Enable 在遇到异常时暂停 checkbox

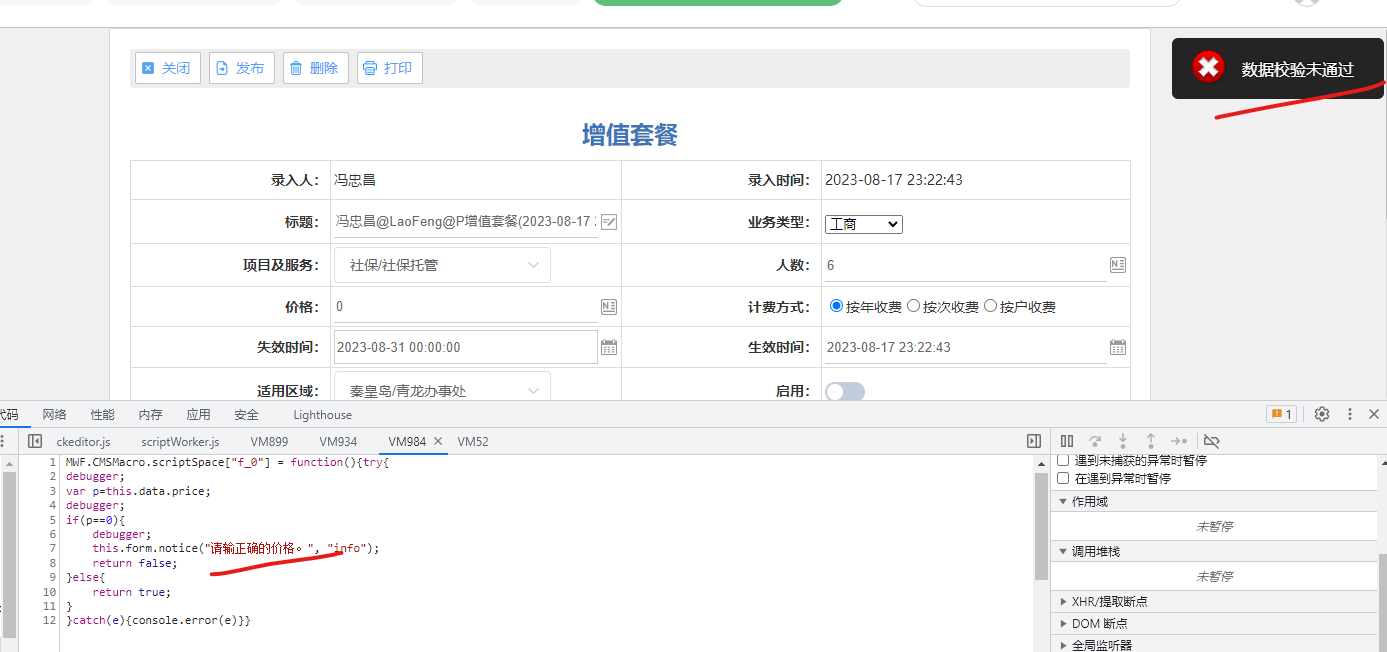click(x=1063, y=478)
